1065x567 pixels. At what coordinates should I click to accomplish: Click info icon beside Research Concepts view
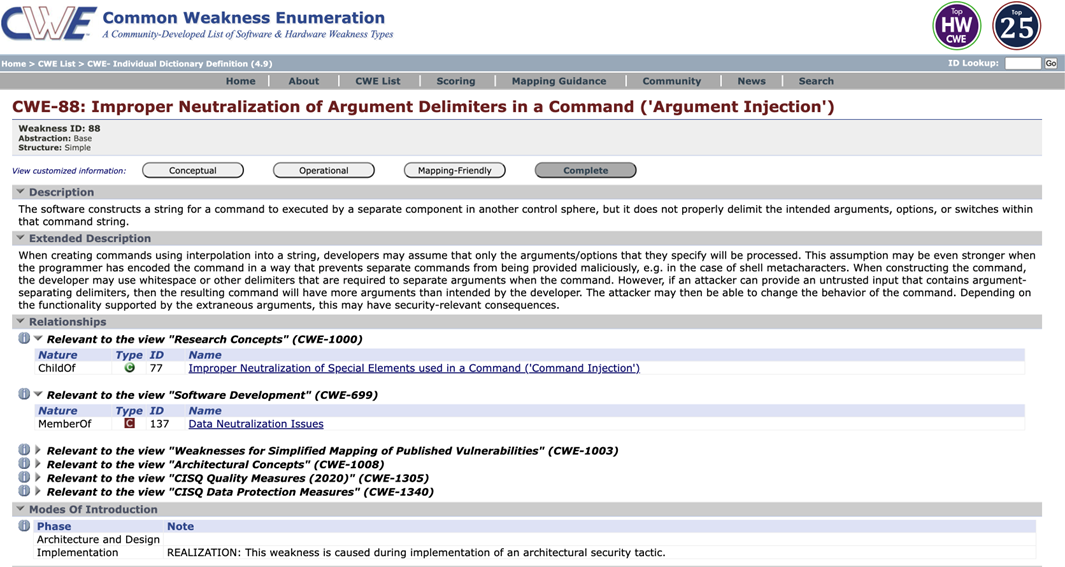point(24,338)
